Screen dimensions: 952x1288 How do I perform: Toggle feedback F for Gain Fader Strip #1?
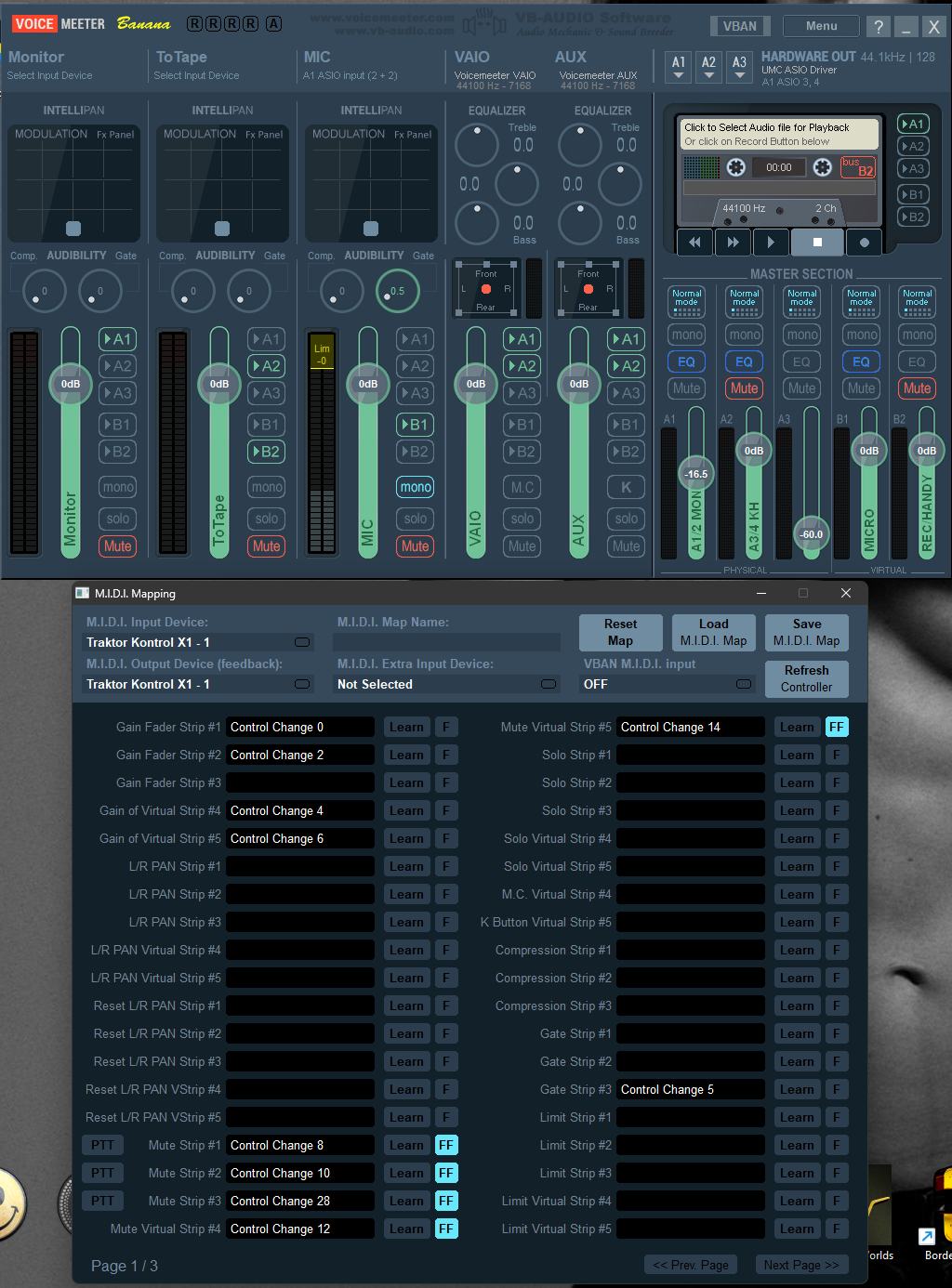(x=446, y=727)
